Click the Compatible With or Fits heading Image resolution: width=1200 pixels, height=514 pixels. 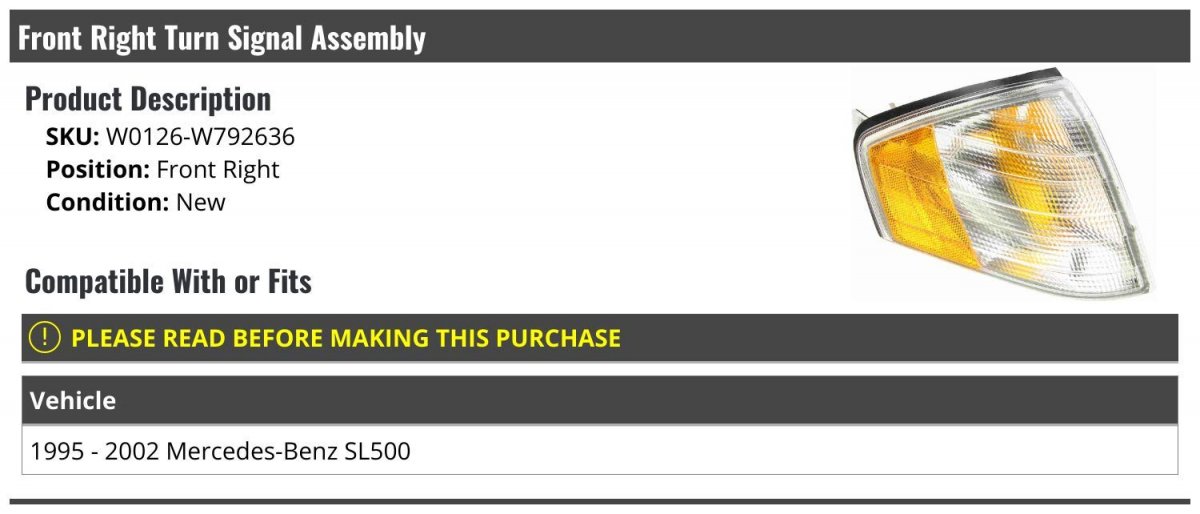point(168,282)
